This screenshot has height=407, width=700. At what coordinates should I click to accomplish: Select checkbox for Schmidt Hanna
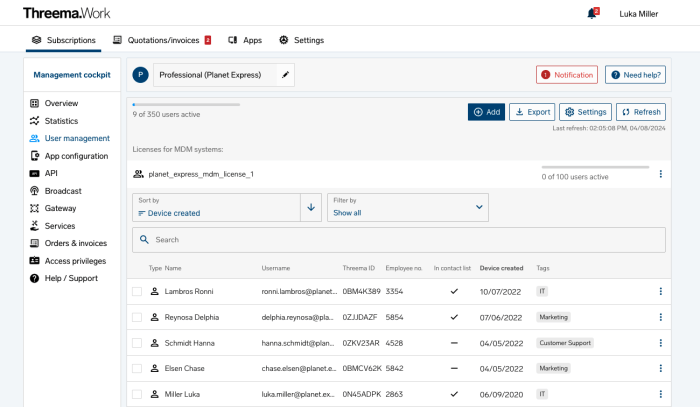pos(137,343)
